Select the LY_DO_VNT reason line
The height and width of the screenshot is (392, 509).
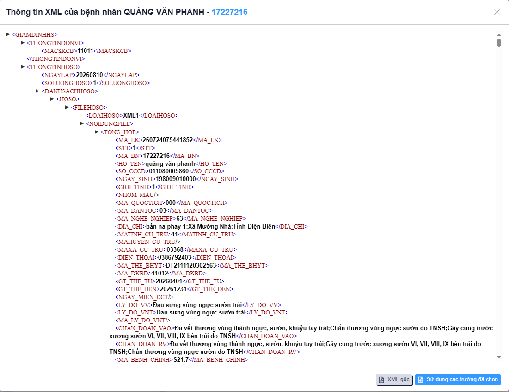(x=201, y=312)
